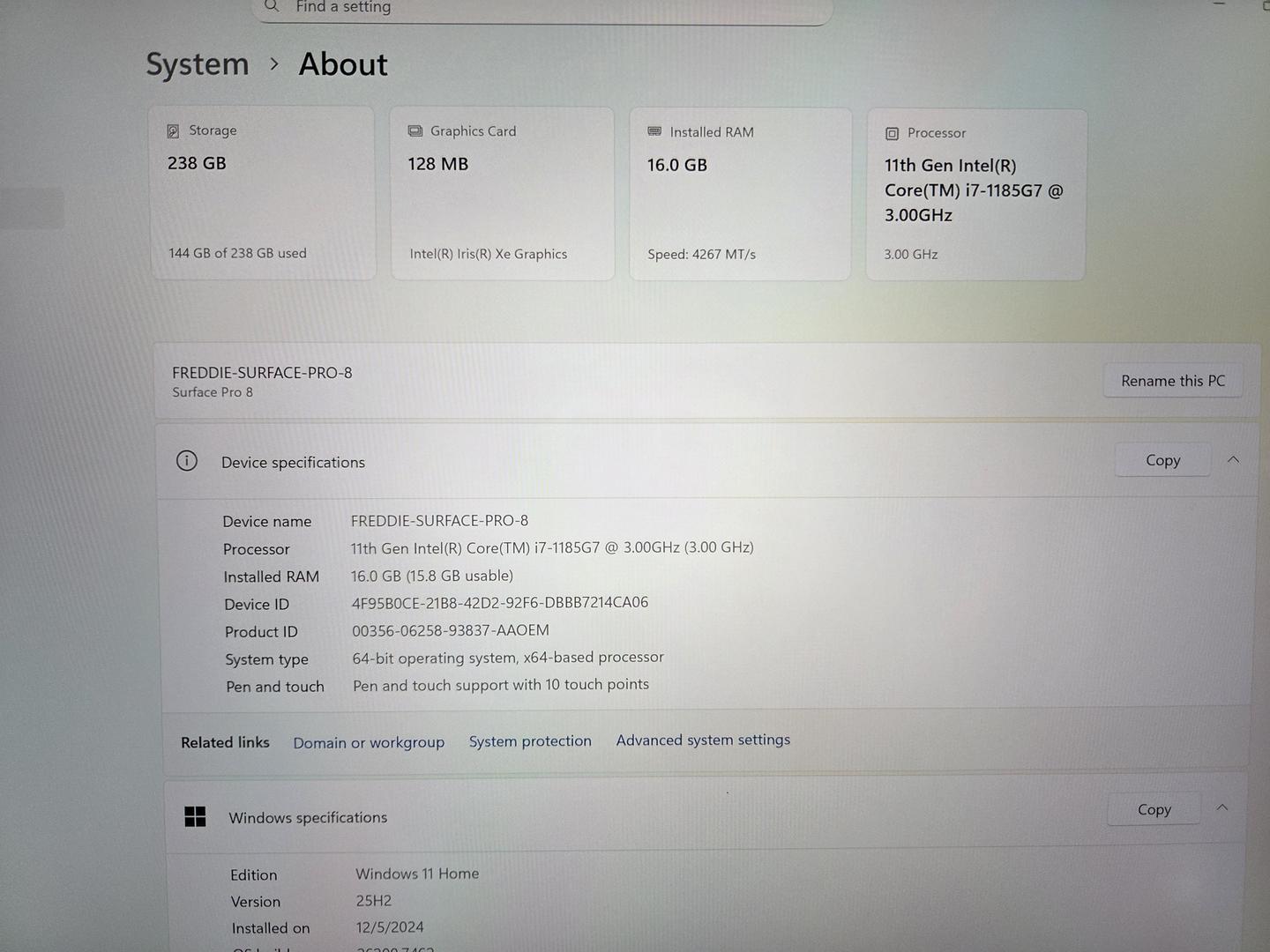Click the Rename this PC button
1270x952 pixels.
click(1172, 381)
